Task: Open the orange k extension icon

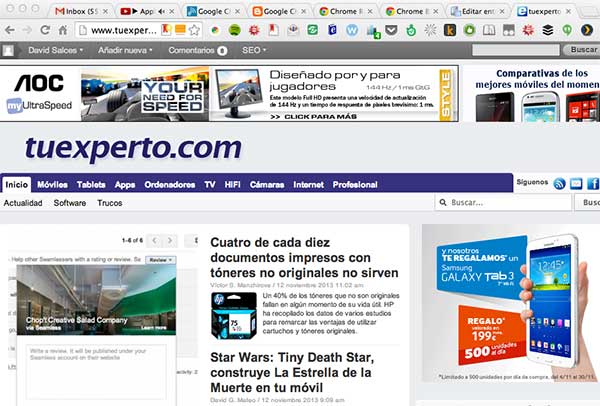Action: point(450,30)
